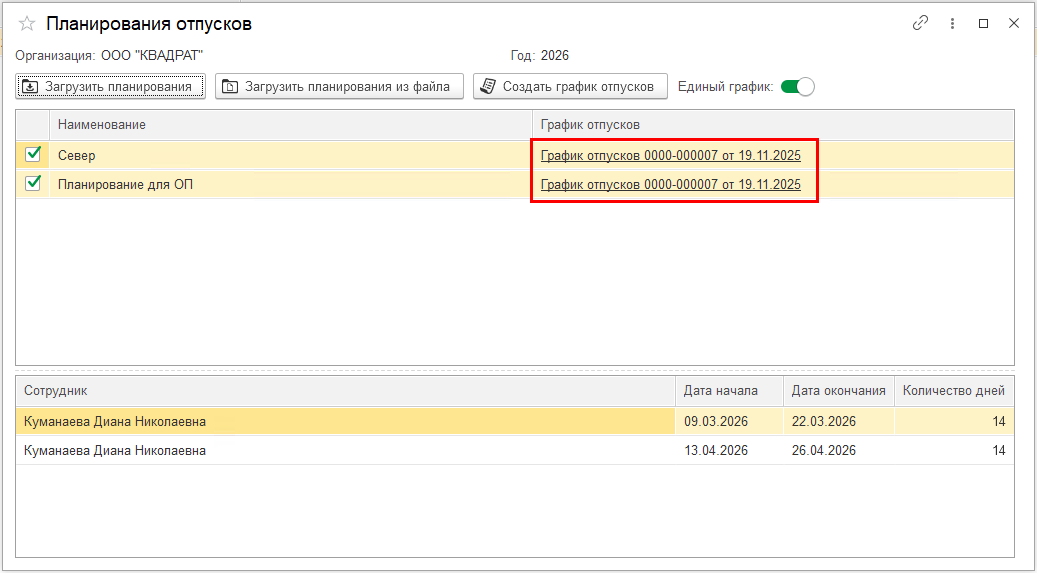Open График отпусков link for Планирование для ОП
The width and height of the screenshot is (1037, 573).
[670, 184]
